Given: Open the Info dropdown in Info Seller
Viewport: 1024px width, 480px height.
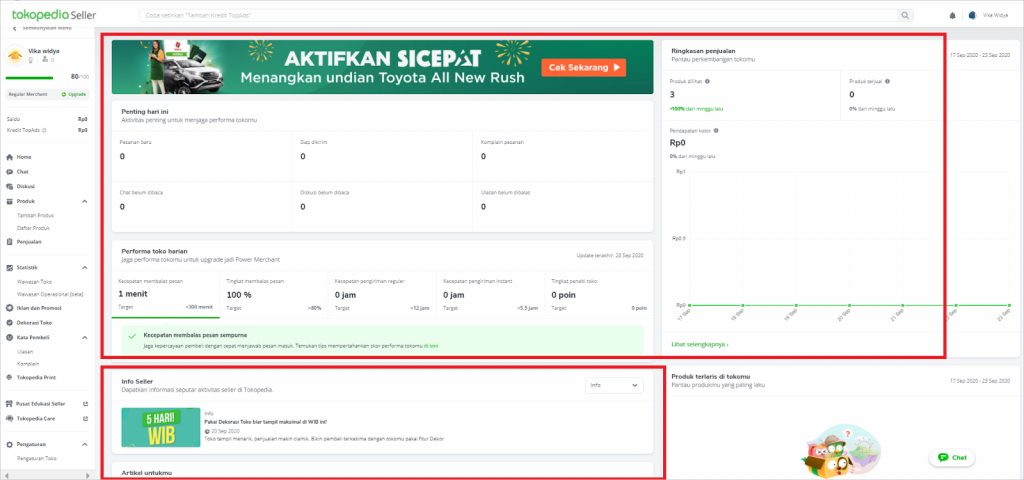Looking at the screenshot, I should click(614, 385).
